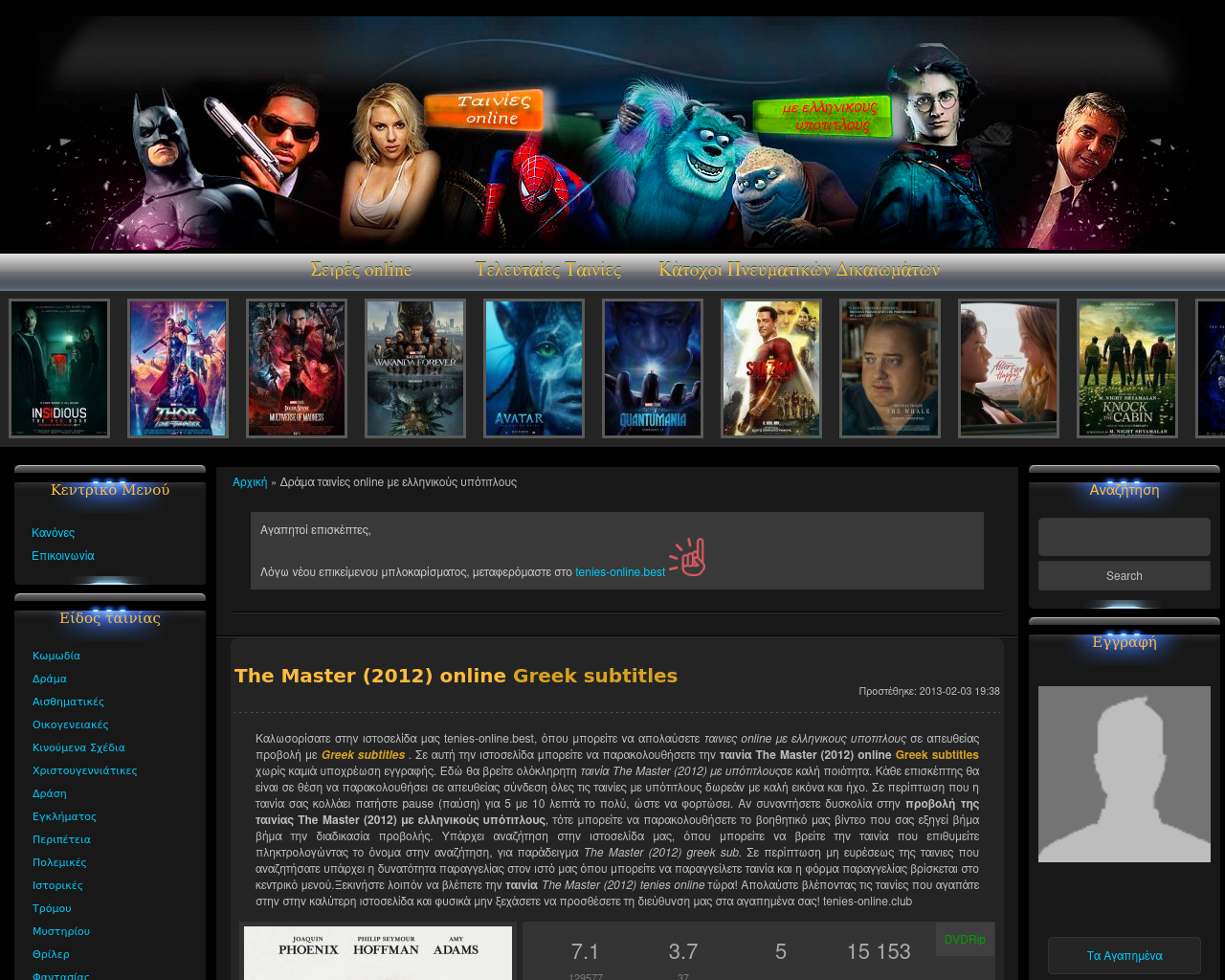Select the Περιπέτεια genre

[61, 839]
